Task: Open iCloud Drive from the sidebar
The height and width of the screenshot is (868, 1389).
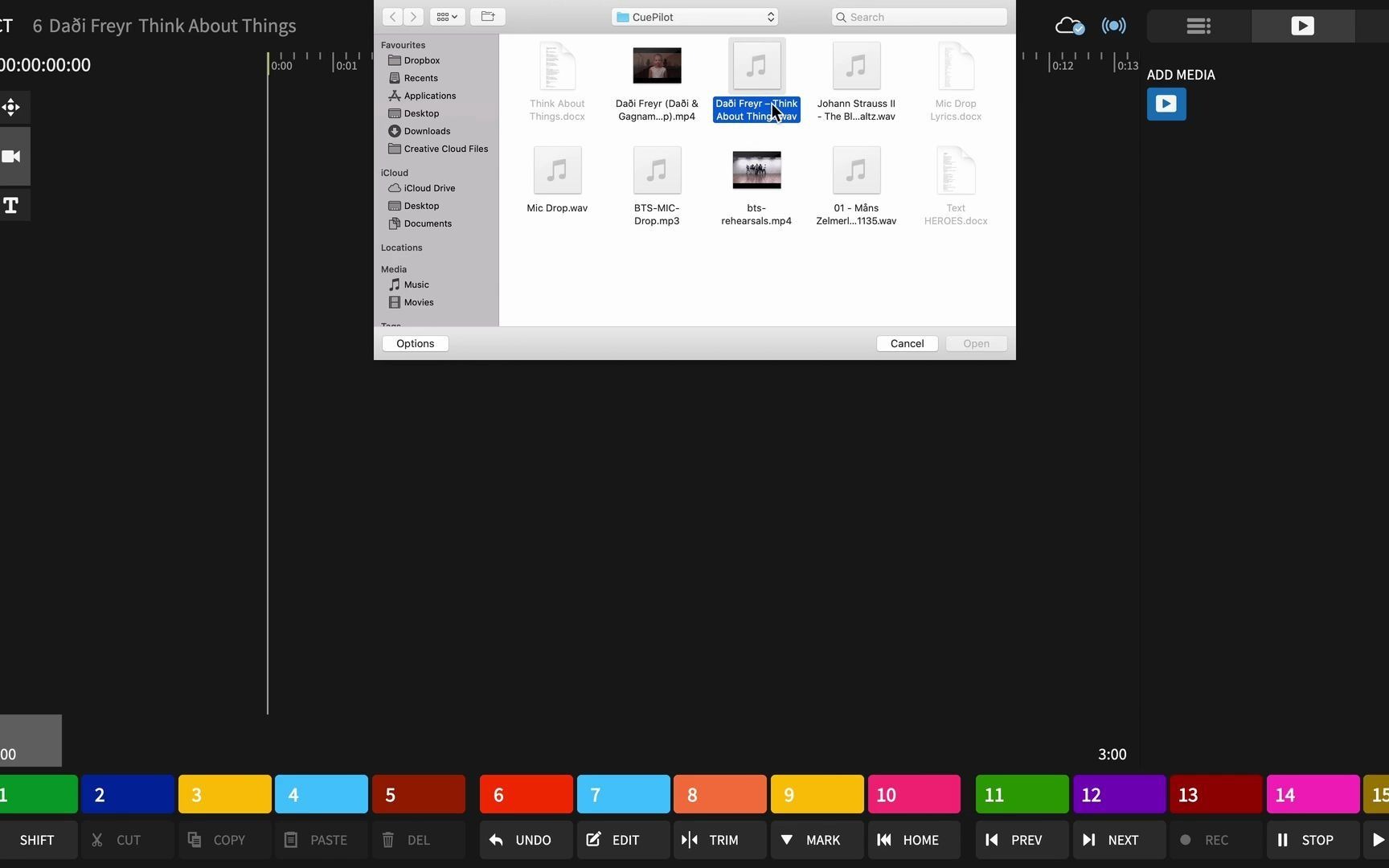Action: coord(428,187)
